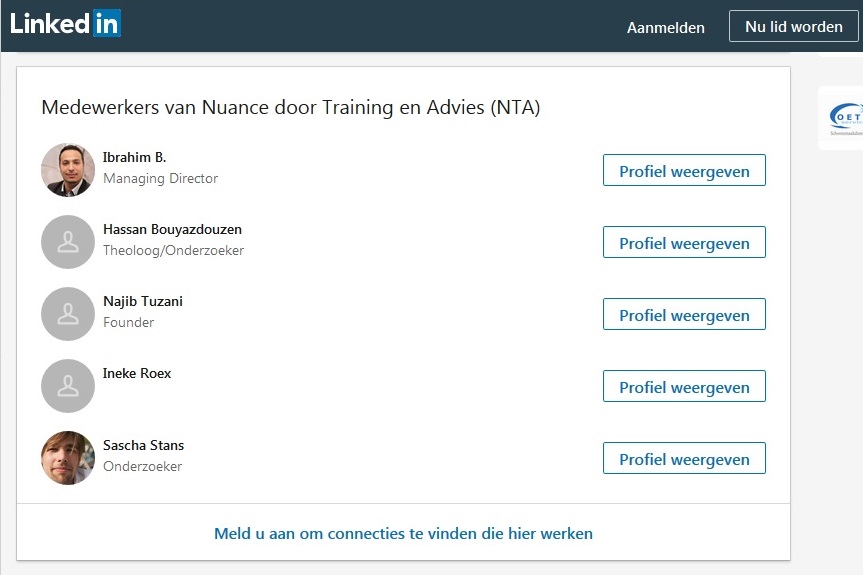This screenshot has width=863, height=575.
Task: Click Aanmelden in the top bar
Action: tap(665, 28)
